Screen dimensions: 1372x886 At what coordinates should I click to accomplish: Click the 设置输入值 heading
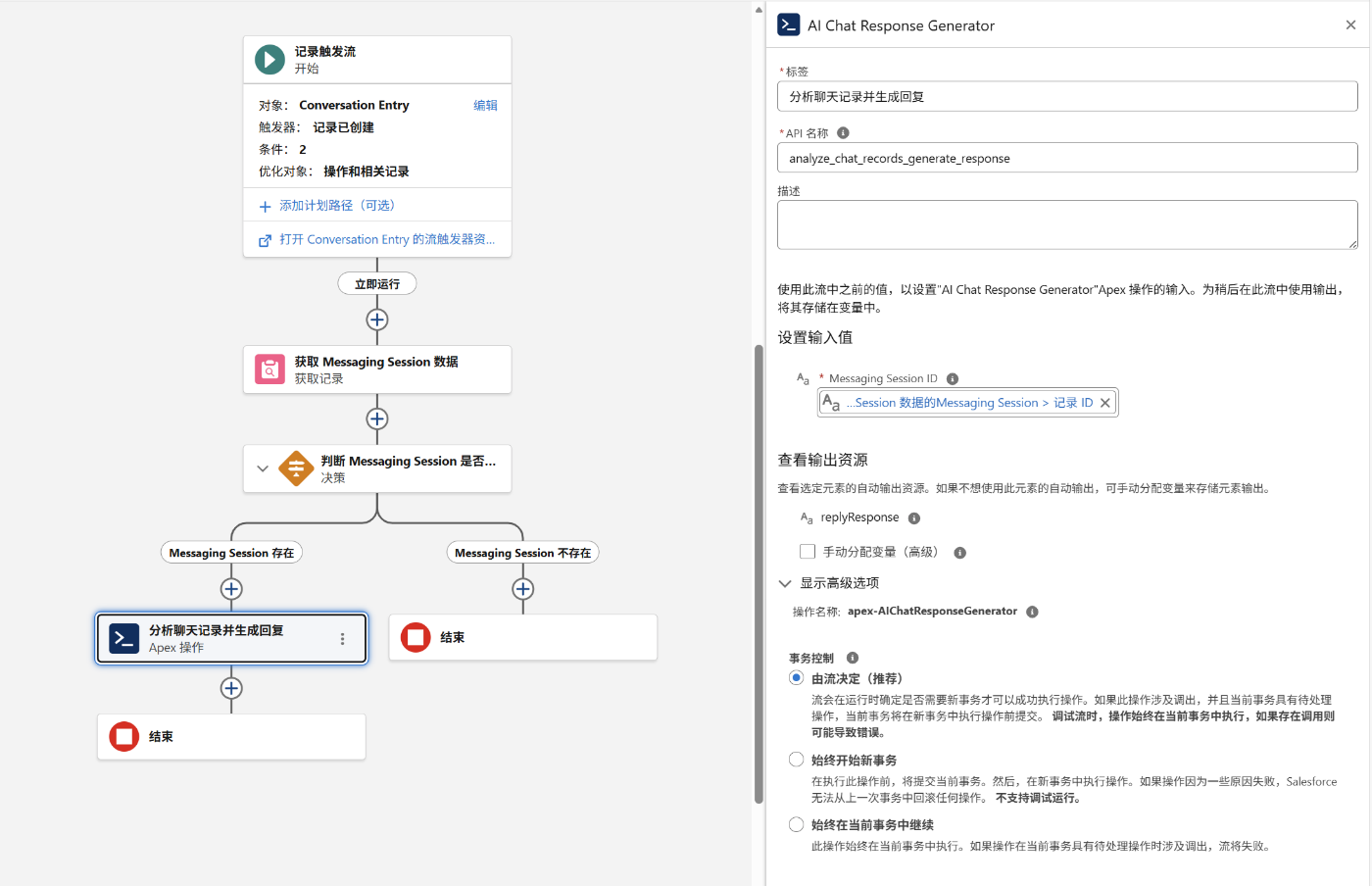tap(815, 338)
